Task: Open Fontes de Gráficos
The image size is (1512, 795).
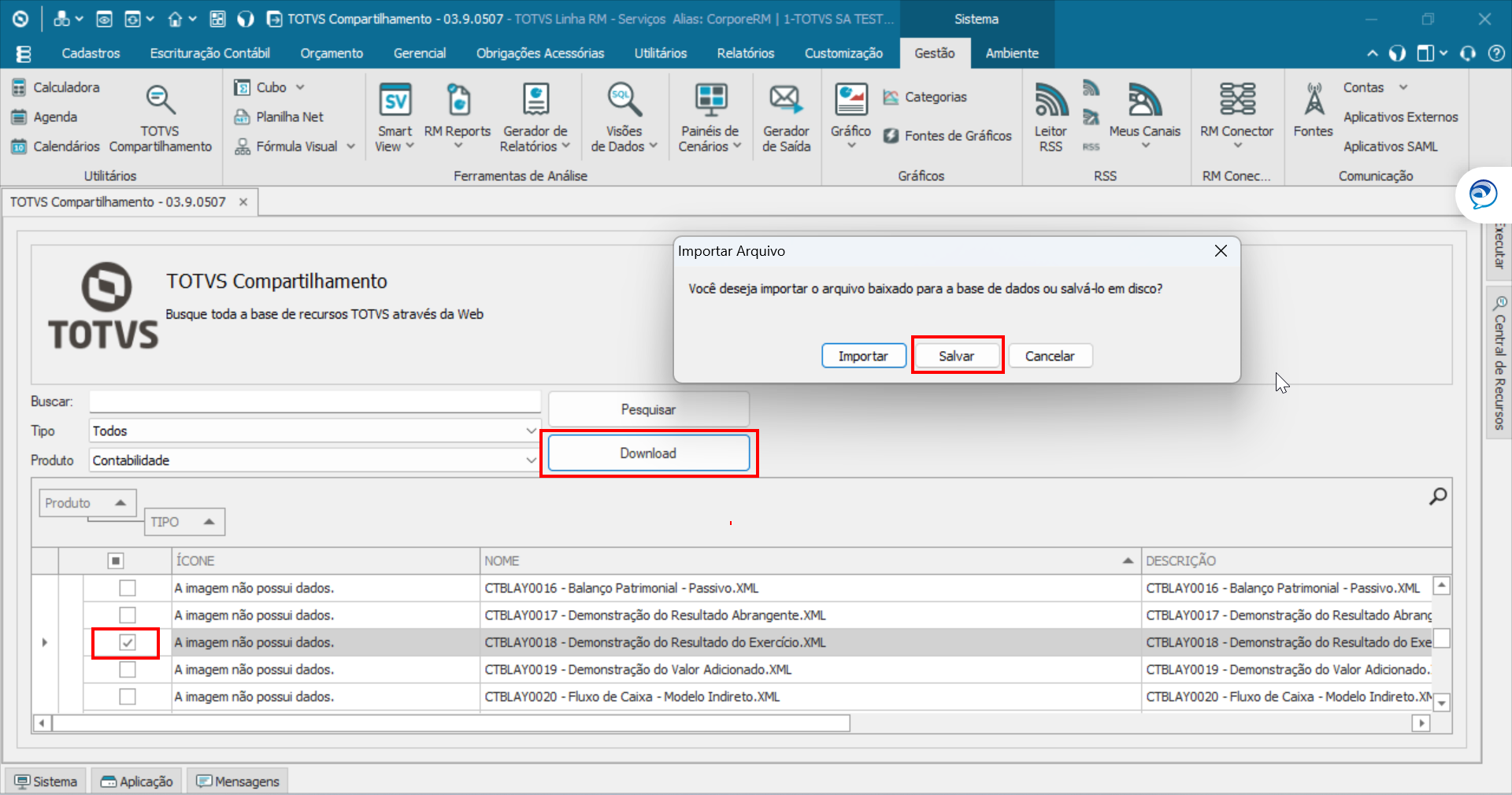Action: pos(947,136)
